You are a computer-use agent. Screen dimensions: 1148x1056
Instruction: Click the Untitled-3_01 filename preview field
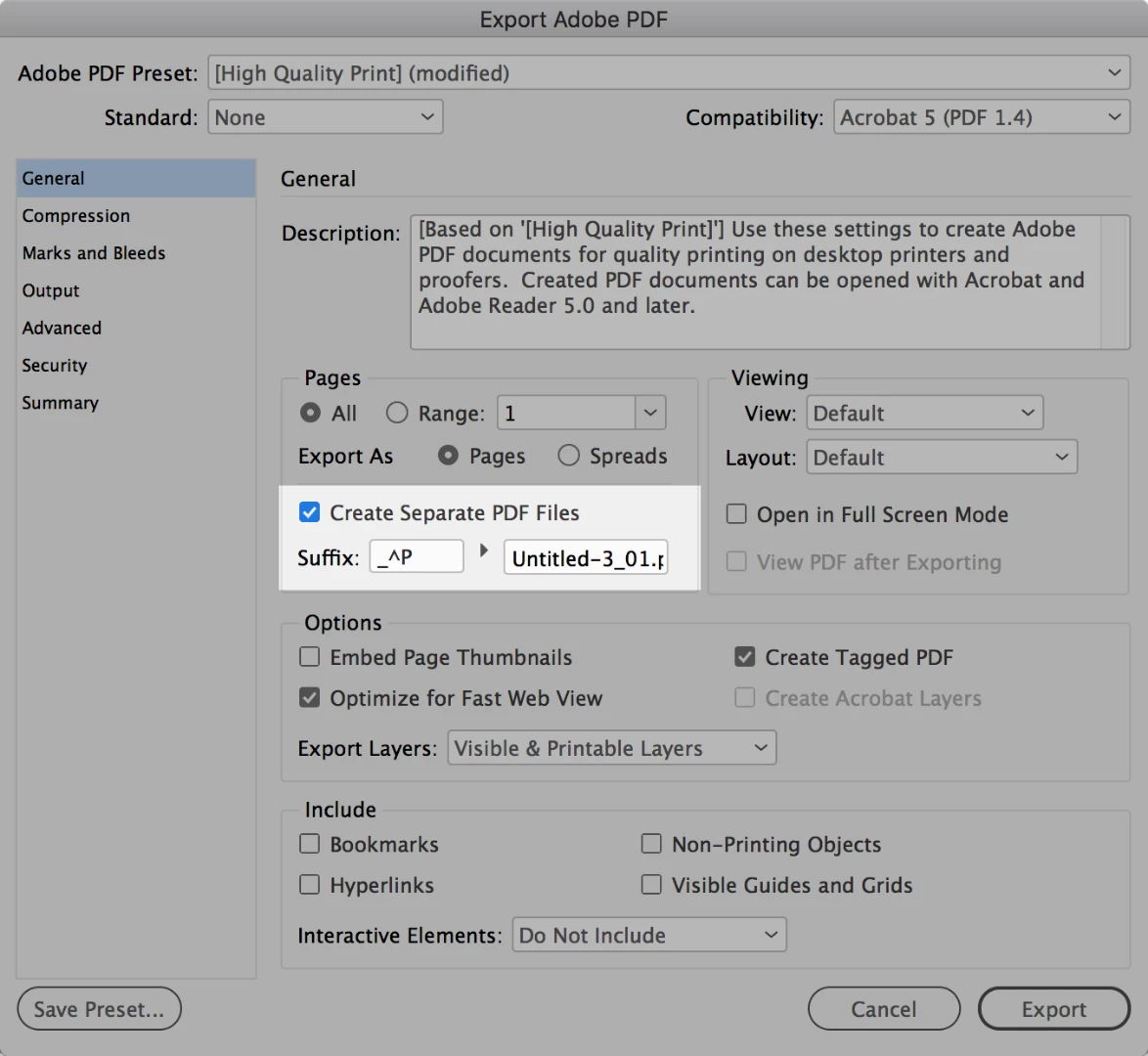[x=586, y=557]
